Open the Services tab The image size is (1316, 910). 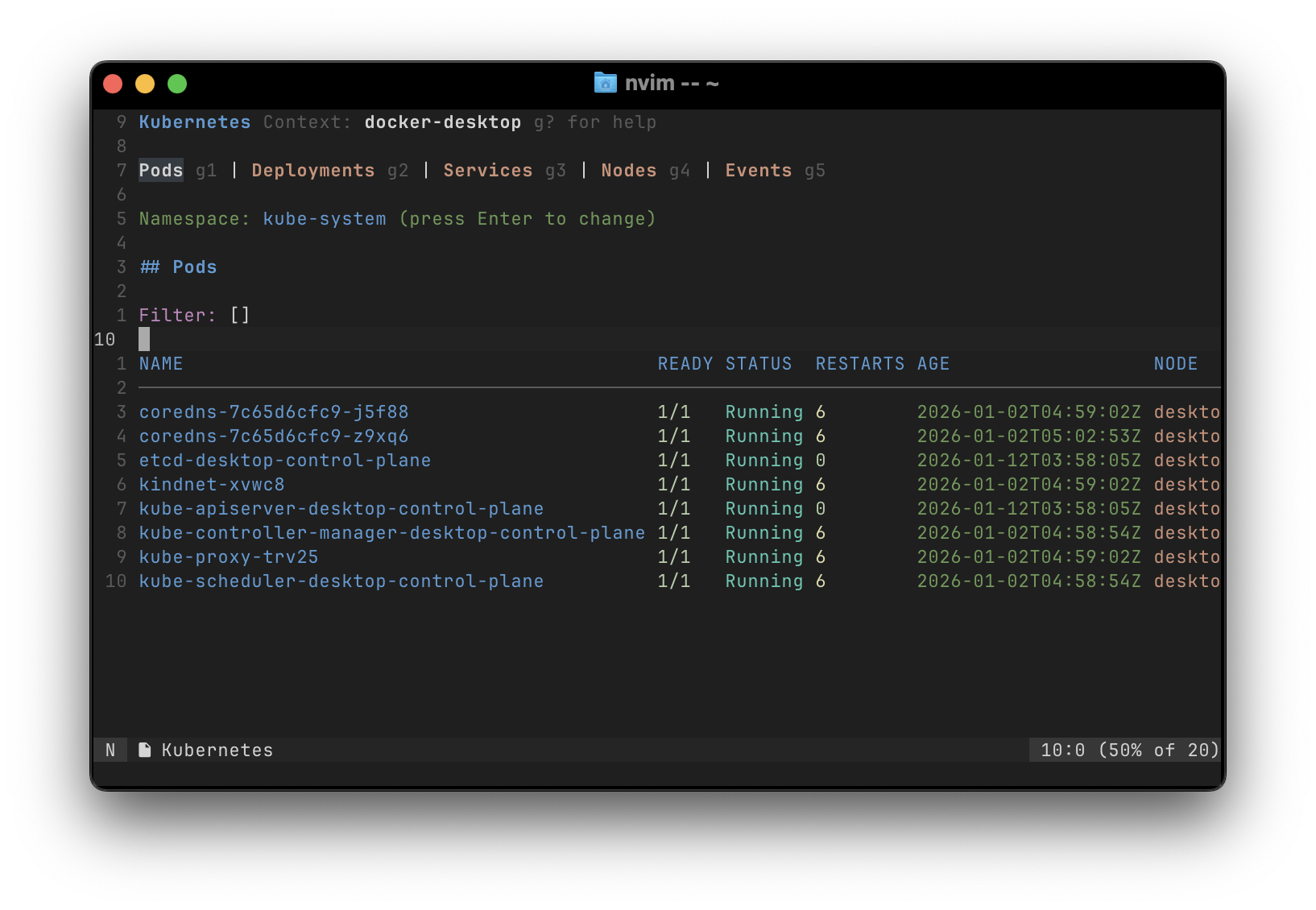[488, 170]
